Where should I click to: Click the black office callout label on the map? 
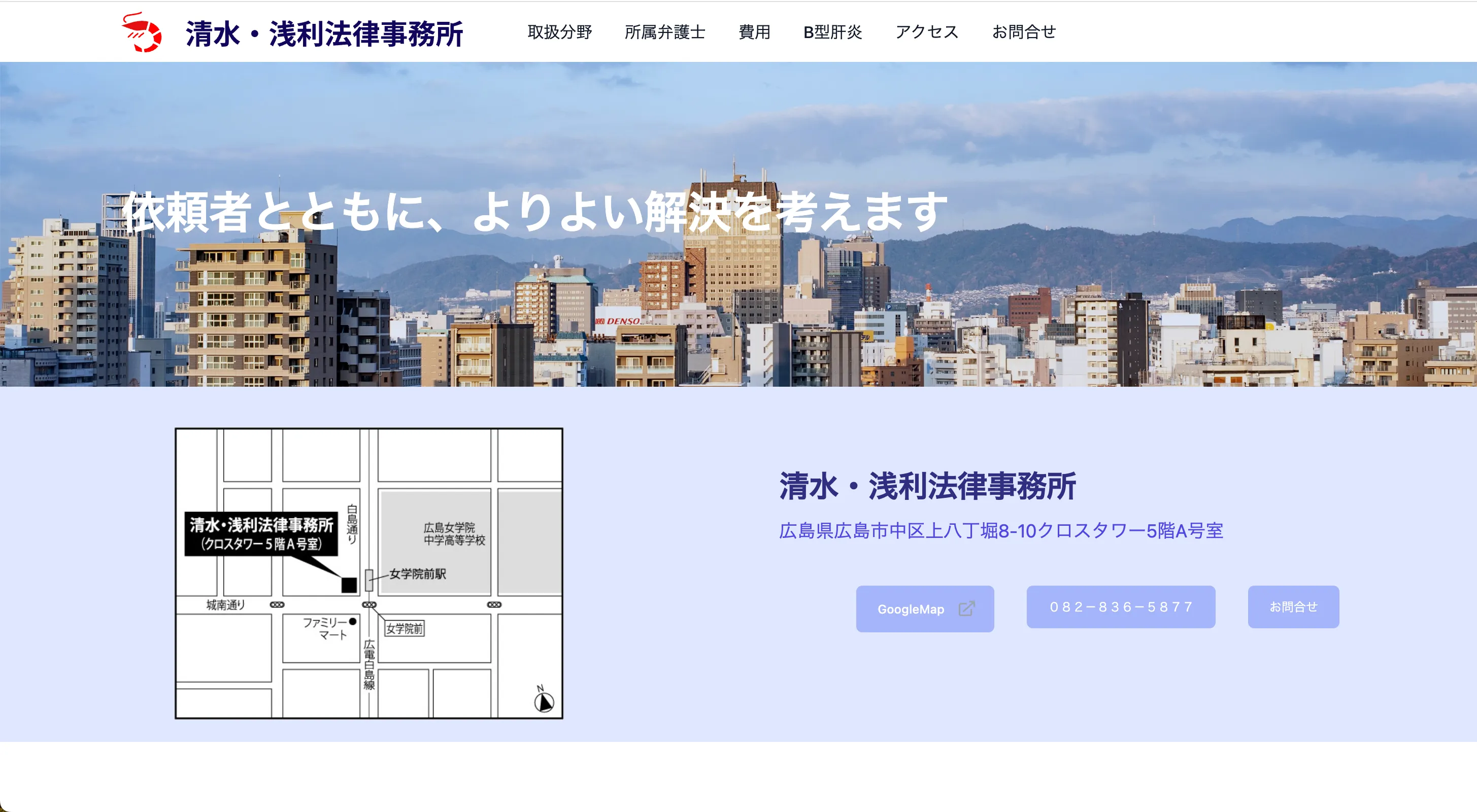tap(261, 534)
